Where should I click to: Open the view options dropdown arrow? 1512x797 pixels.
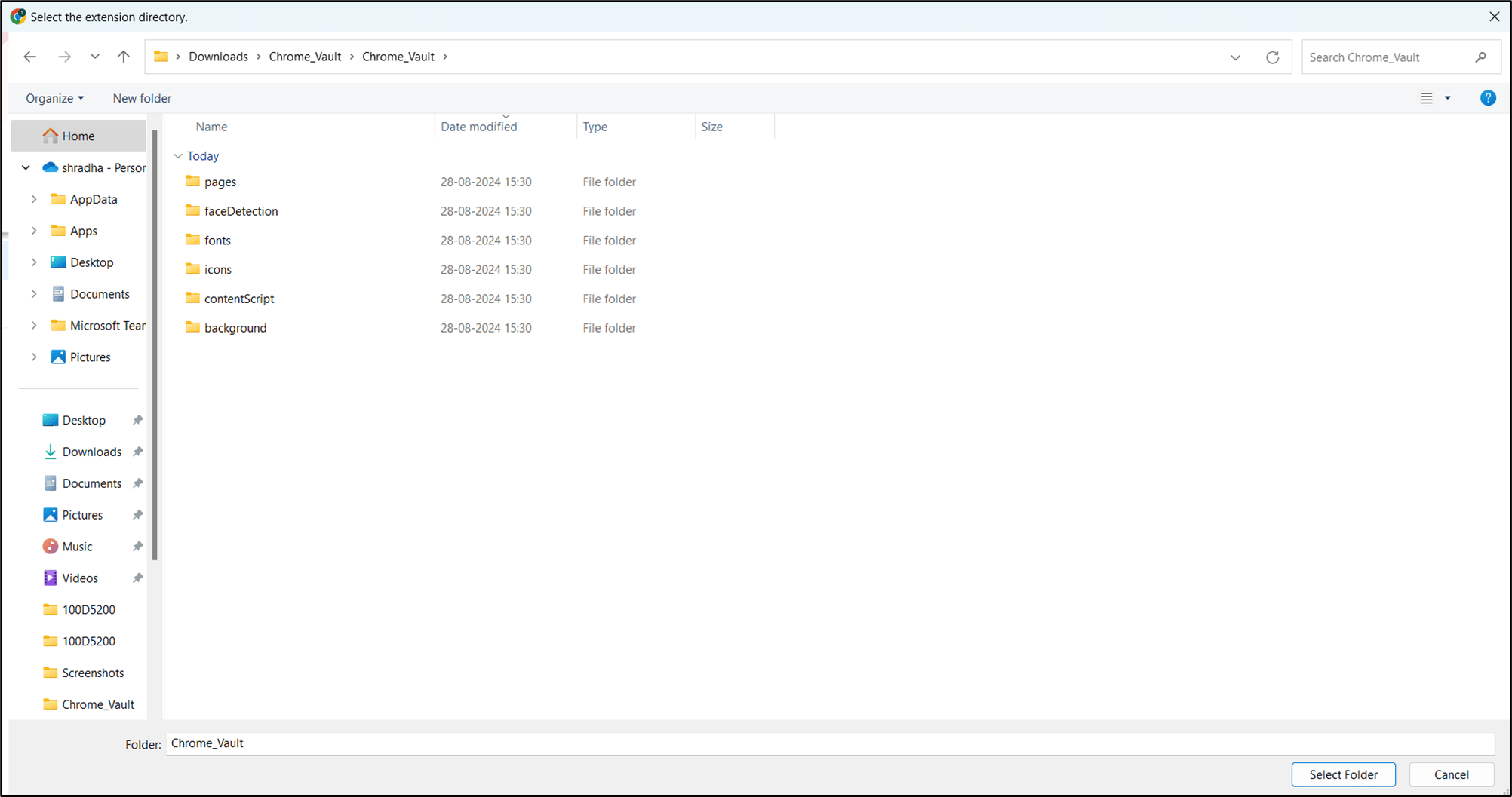1447,98
